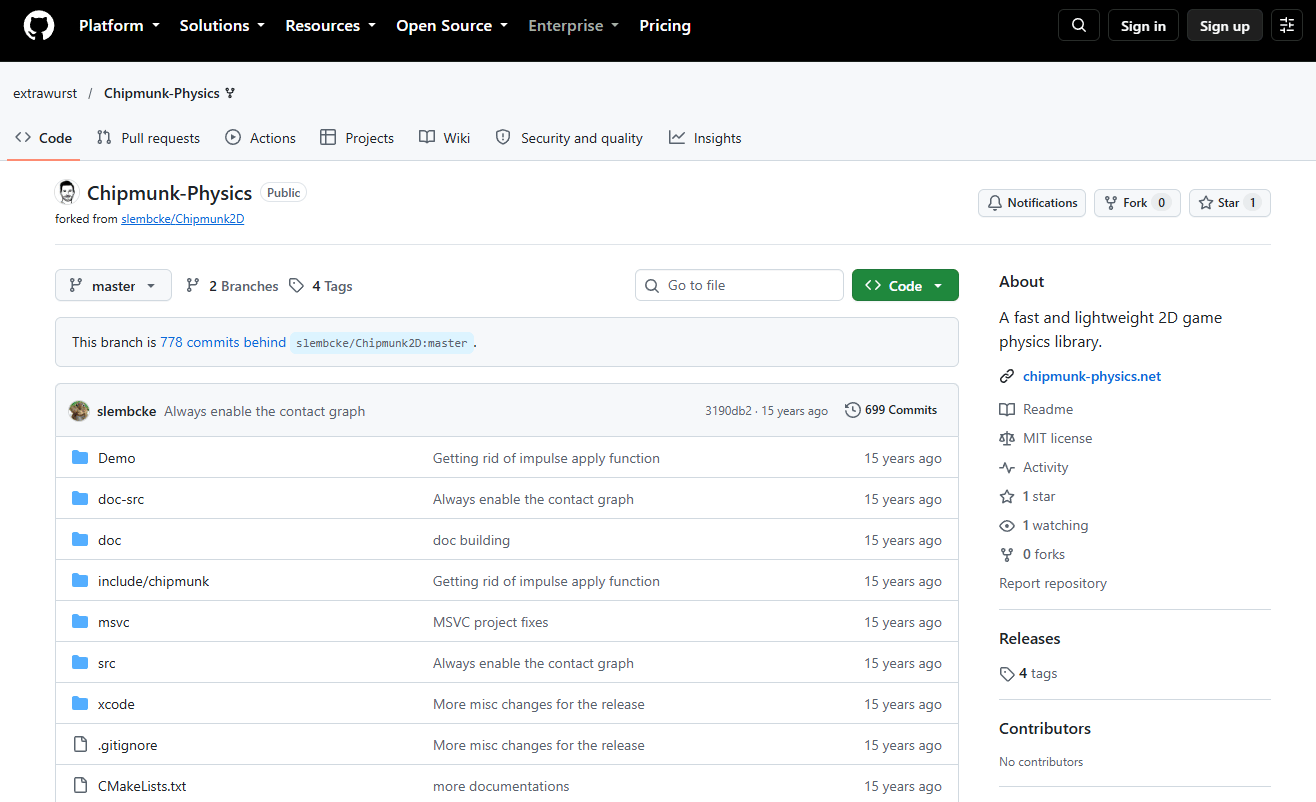Switch to the Pull requests tab
Image resolution: width=1316 pixels, height=802 pixels.
(x=148, y=138)
